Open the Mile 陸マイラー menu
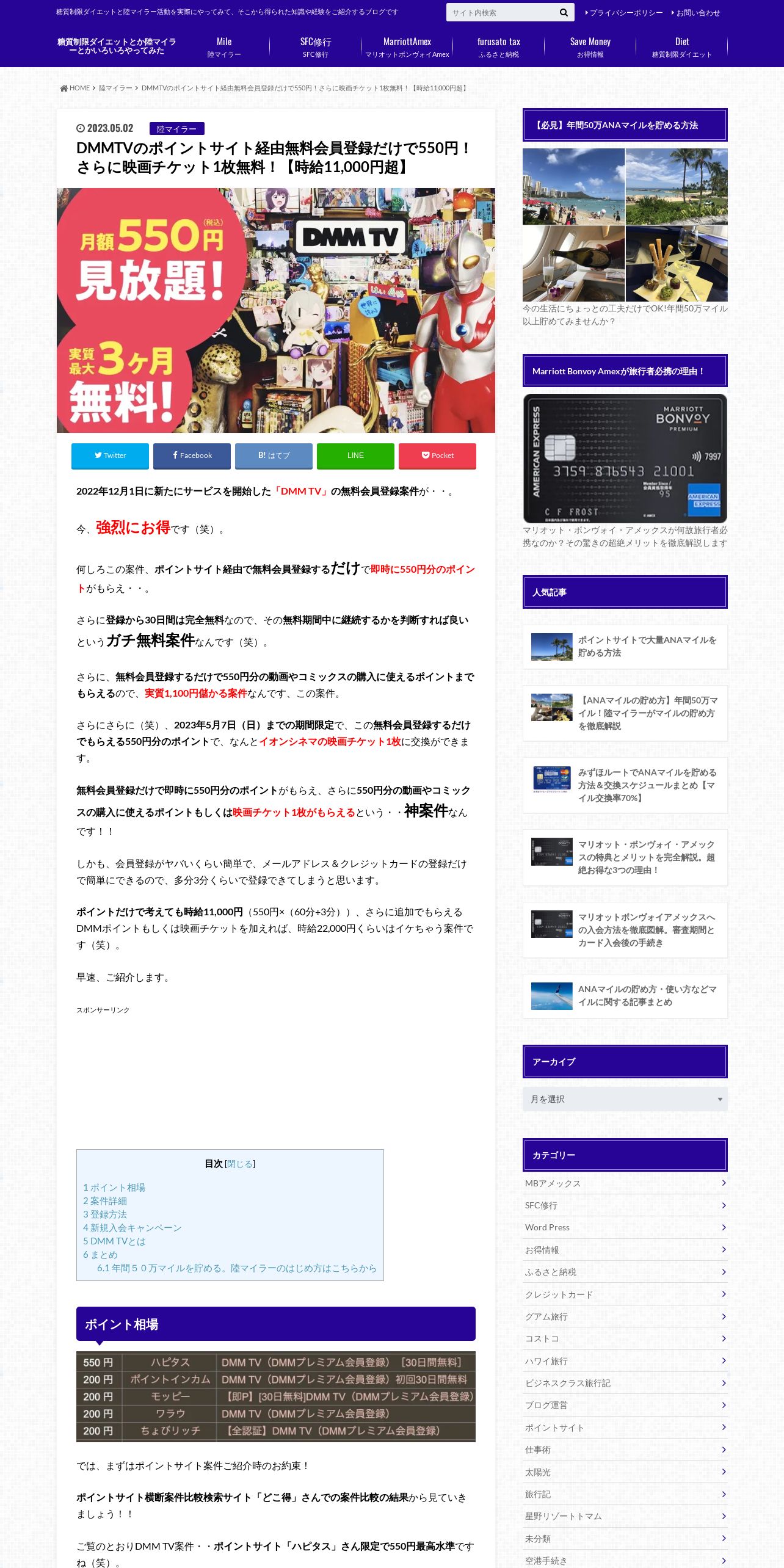 [224, 47]
